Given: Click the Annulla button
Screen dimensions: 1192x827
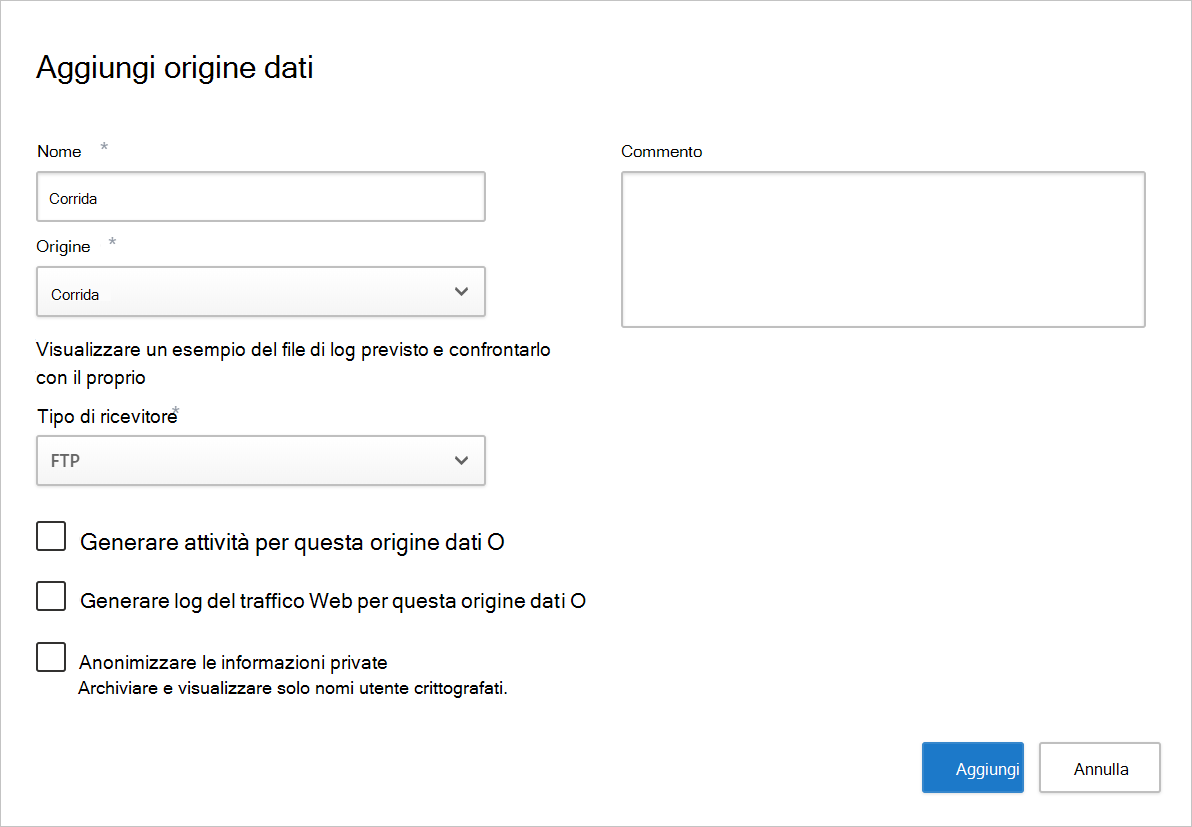Looking at the screenshot, I should tap(1099, 767).
